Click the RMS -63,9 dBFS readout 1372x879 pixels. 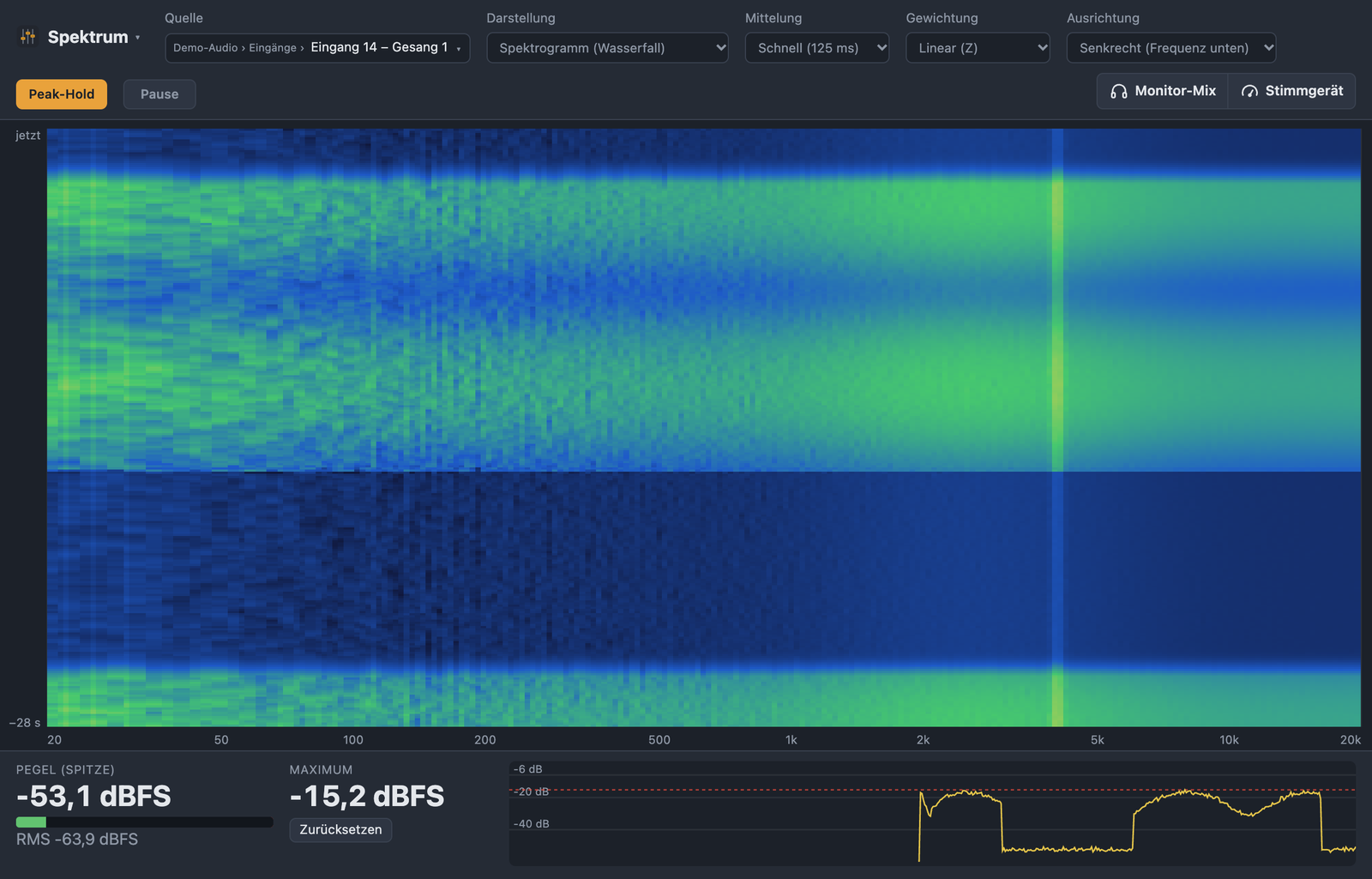click(x=77, y=840)
